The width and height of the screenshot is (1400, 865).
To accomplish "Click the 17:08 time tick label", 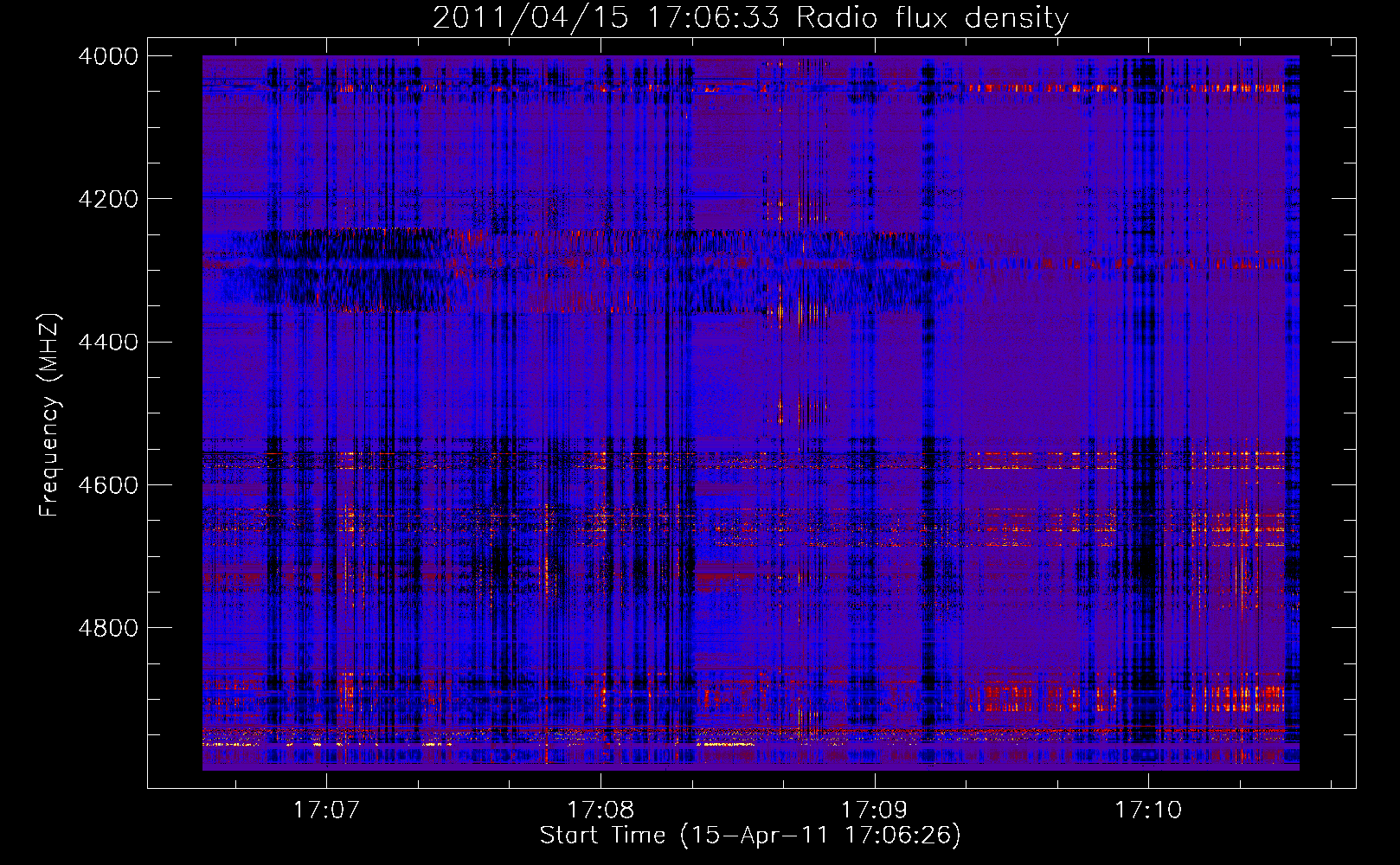I will [600, 810].
